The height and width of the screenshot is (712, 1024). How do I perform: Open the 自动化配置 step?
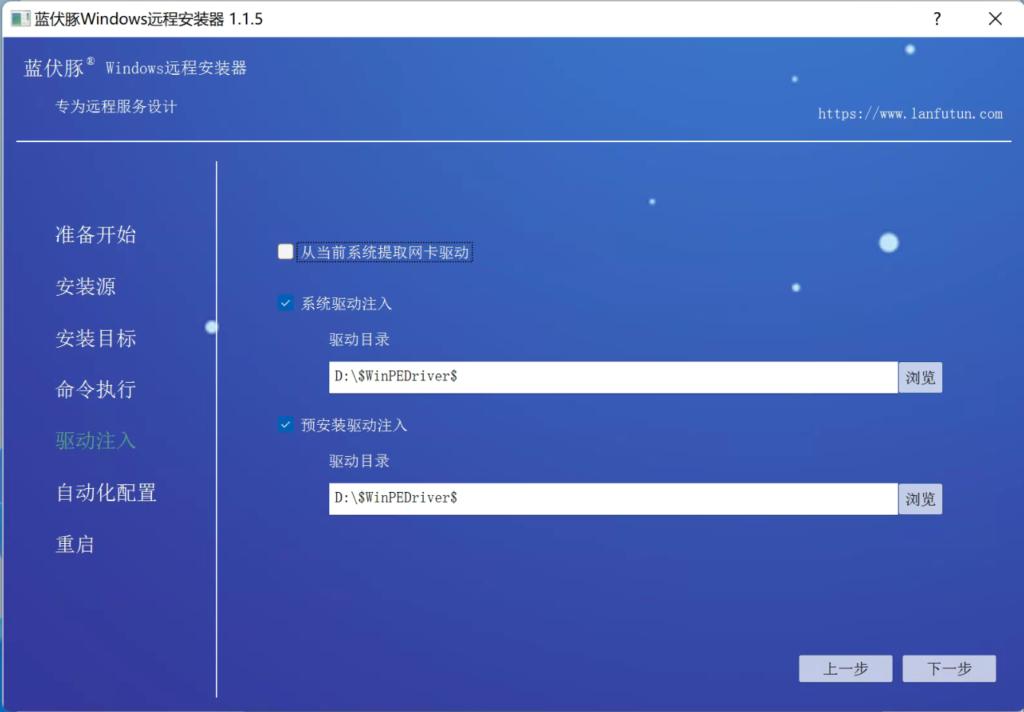click(105, 492)
